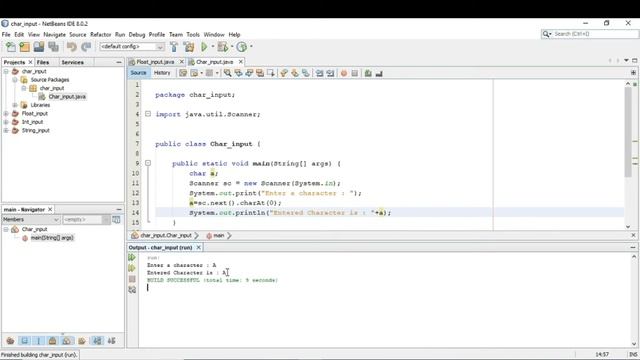Run the project with green play icon
This screenshot has width=640, height=360.
204,47
